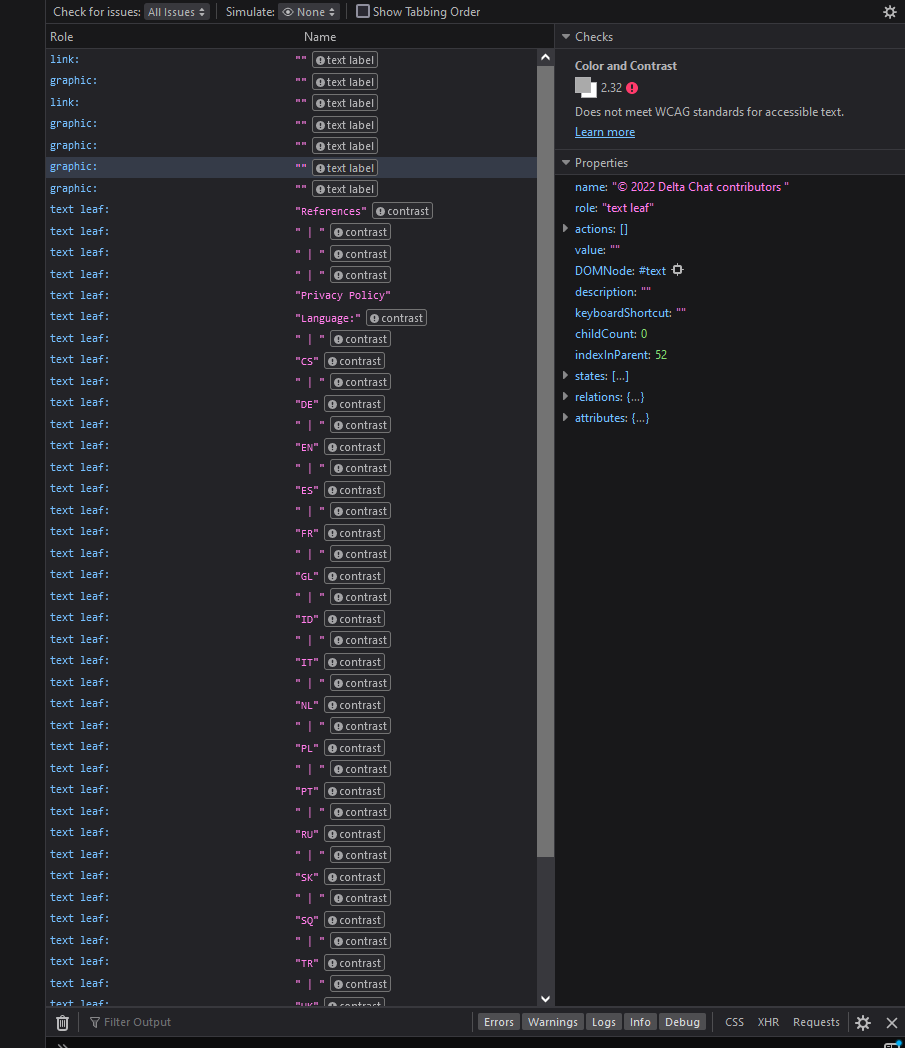Toggle the Errors filter button
This screenshot has height=1048, width=905.
499,1022
